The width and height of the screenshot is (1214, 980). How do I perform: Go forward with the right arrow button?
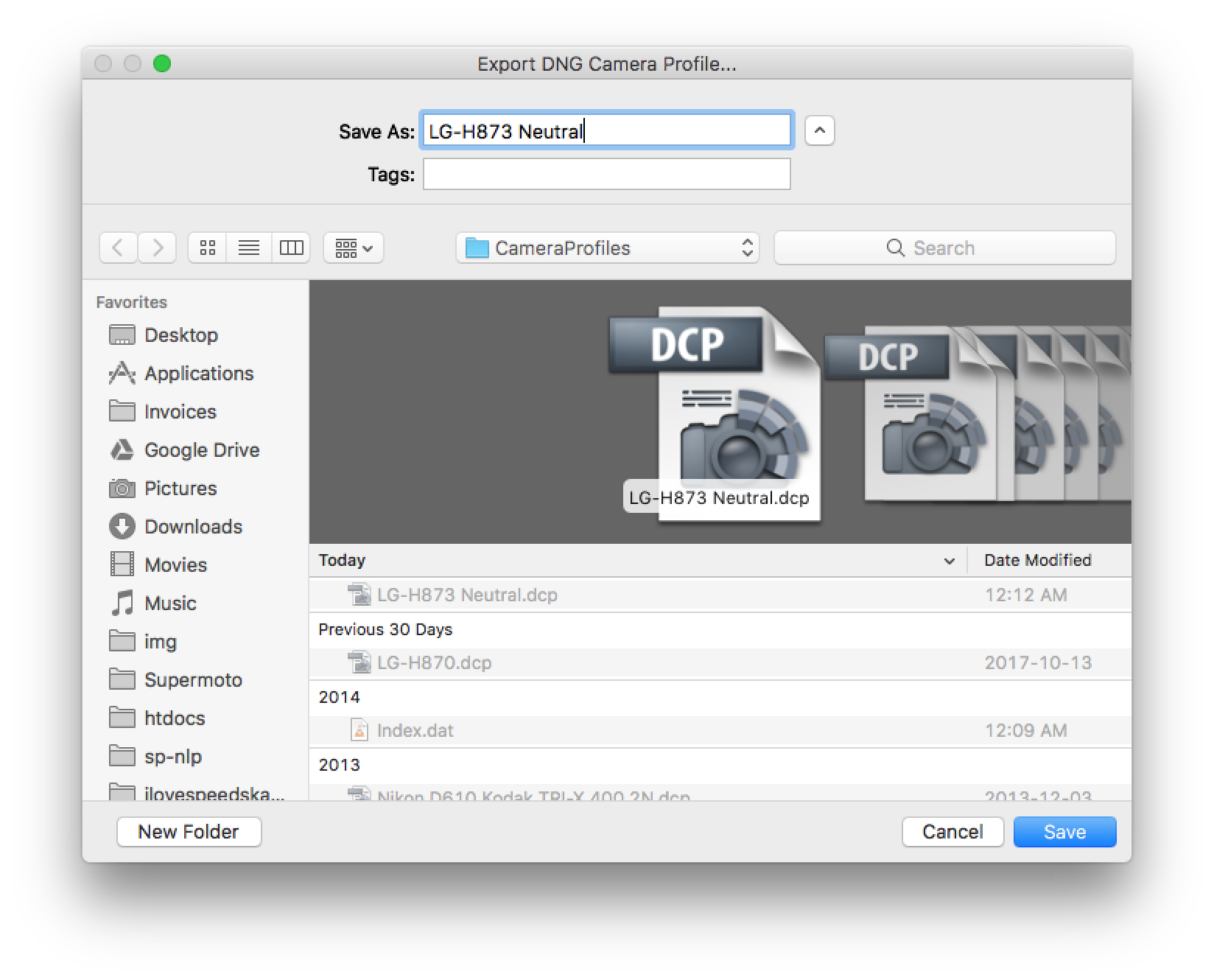coord(157,248)
